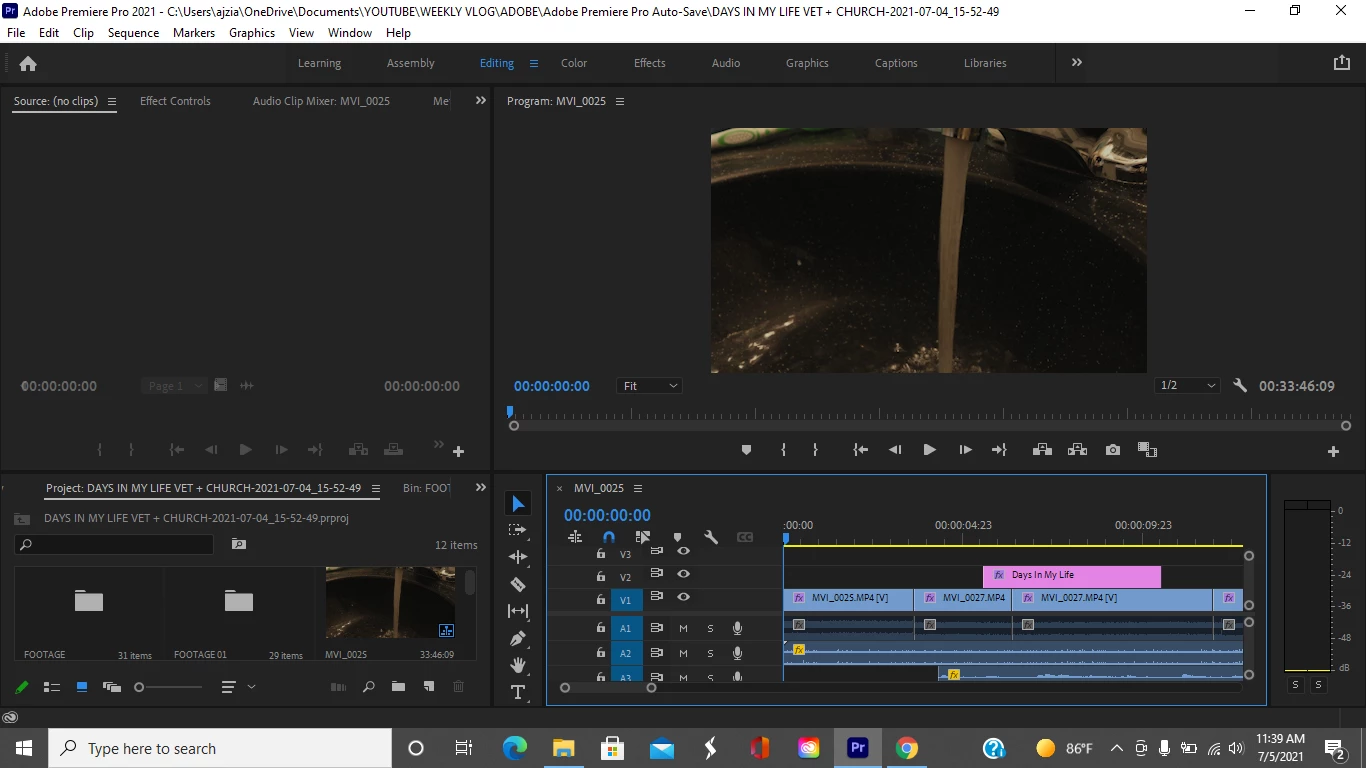Open Program monitor panel menu
1366x768 pixels.
pos(620,101)
